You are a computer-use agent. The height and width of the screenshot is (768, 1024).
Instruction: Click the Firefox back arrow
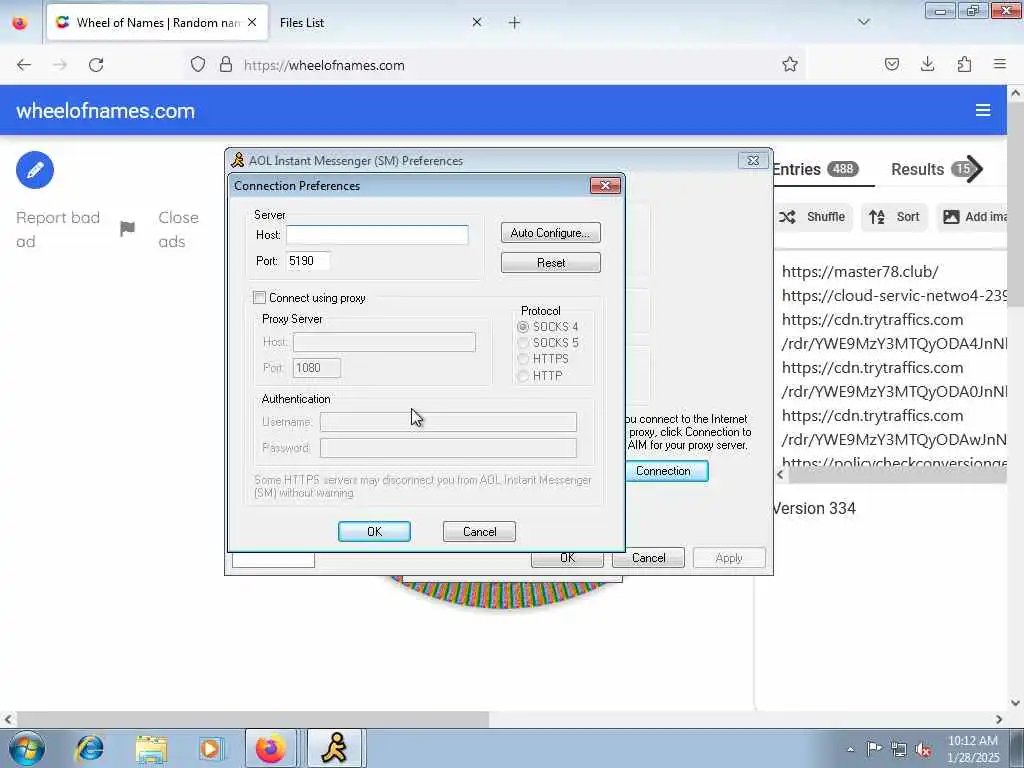(x=24, y=65)
